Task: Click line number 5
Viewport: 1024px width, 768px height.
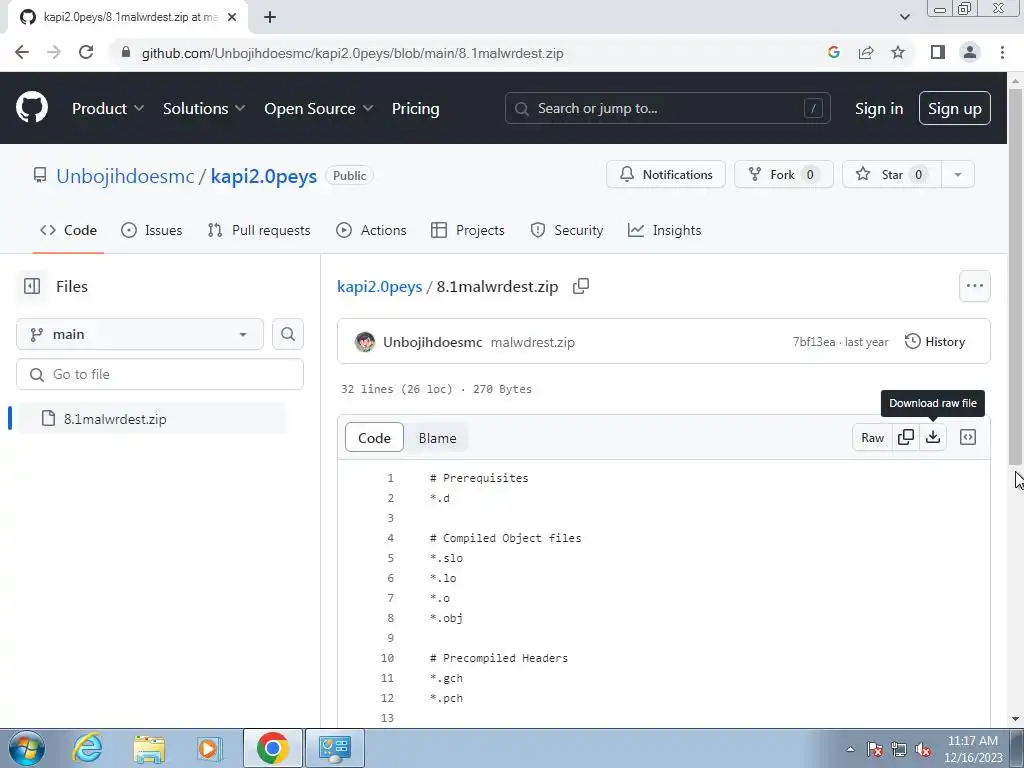Action: pos(391,558)
